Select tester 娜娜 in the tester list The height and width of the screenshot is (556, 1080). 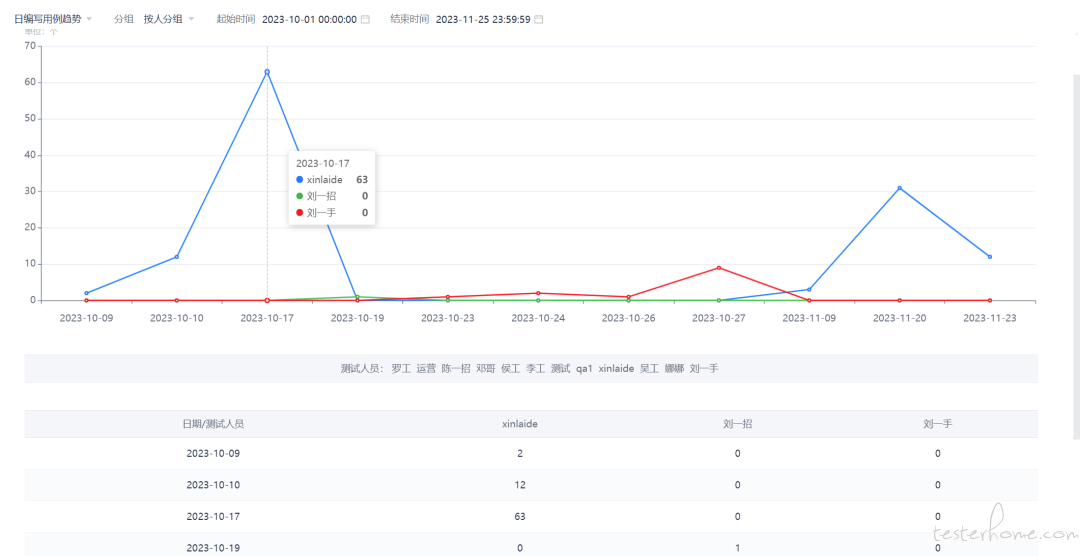[x=674, y=369]
